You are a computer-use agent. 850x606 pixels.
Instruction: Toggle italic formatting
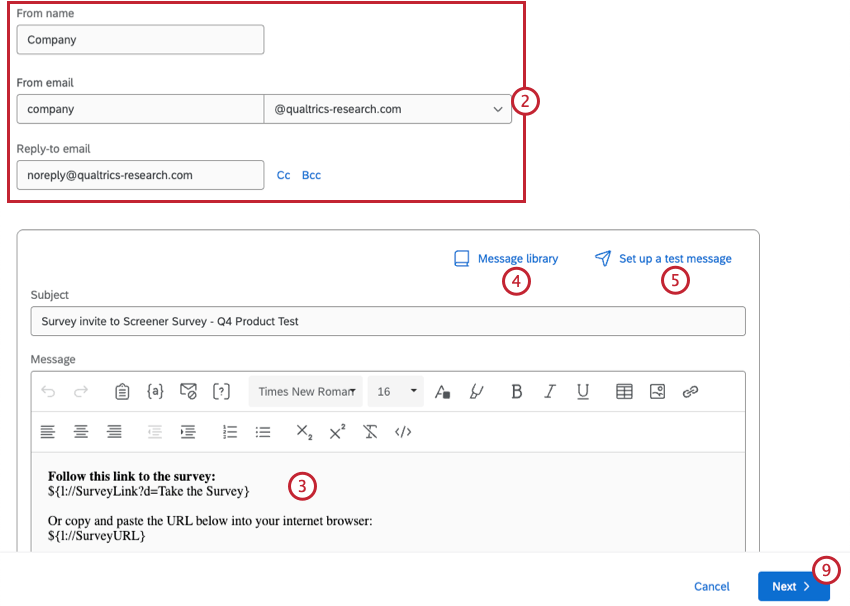tap(549, 392)
